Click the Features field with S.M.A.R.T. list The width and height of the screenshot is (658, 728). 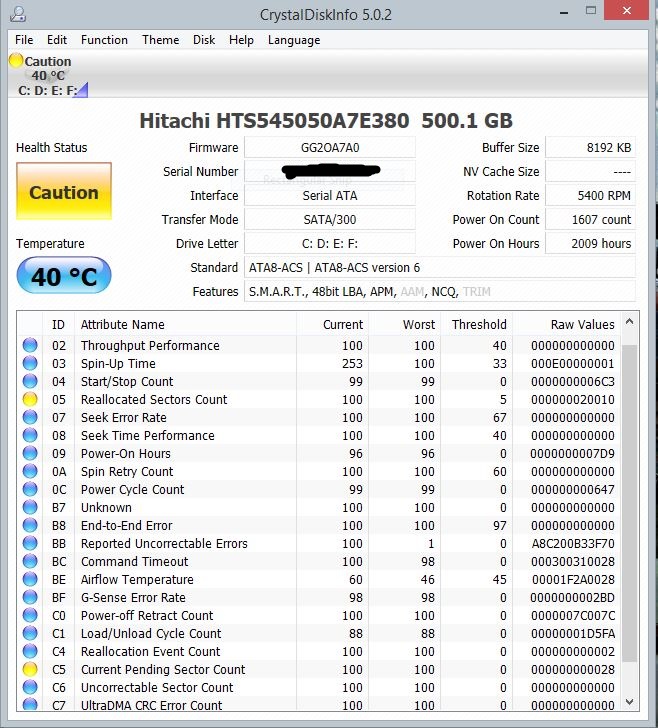(x=440, y=292)
